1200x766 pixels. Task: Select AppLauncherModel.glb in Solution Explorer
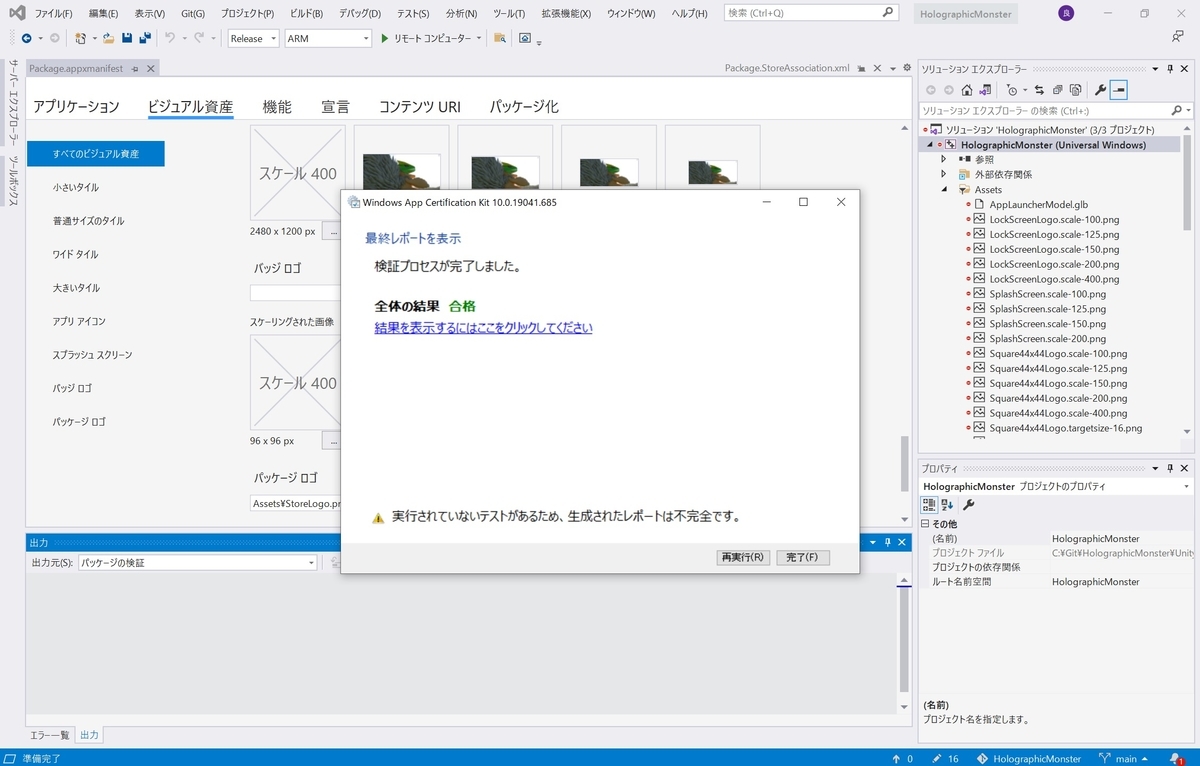click(x=1038, y=204)
